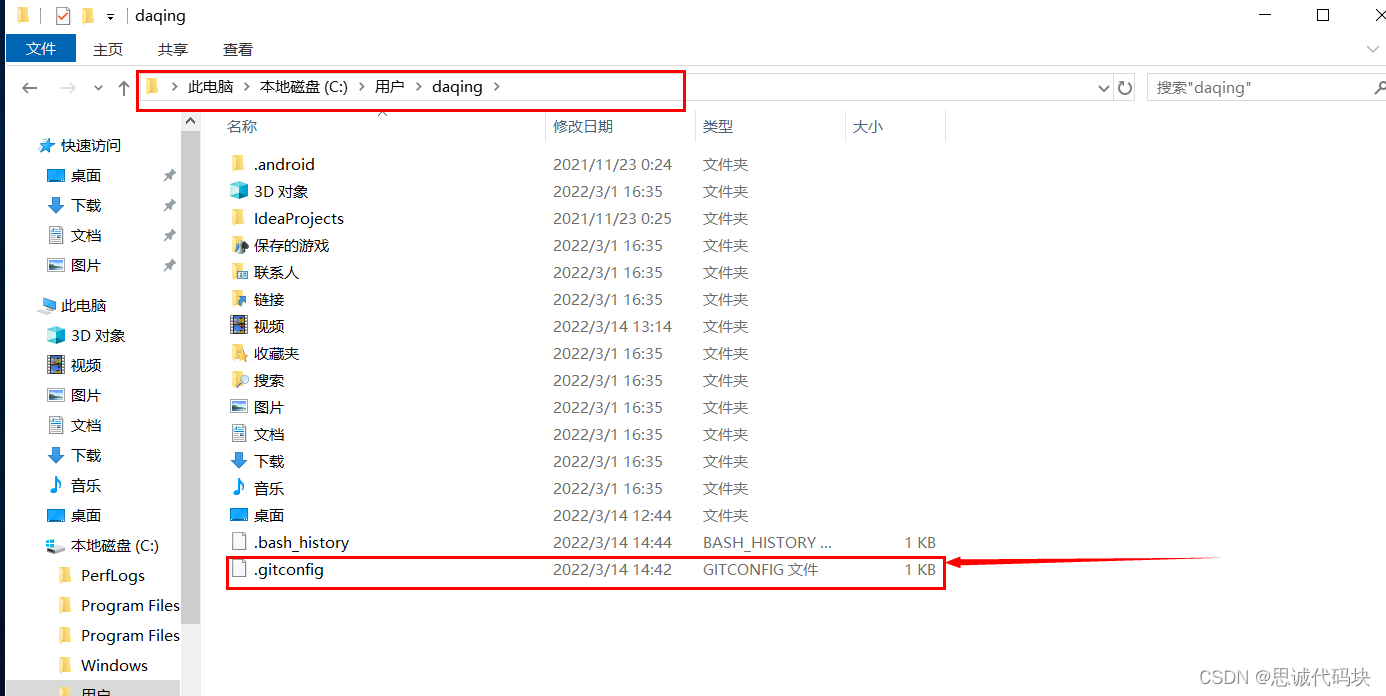Refresh the current folder view
Viewport: 1386px width, 696px height.
tap(1125, 88)
